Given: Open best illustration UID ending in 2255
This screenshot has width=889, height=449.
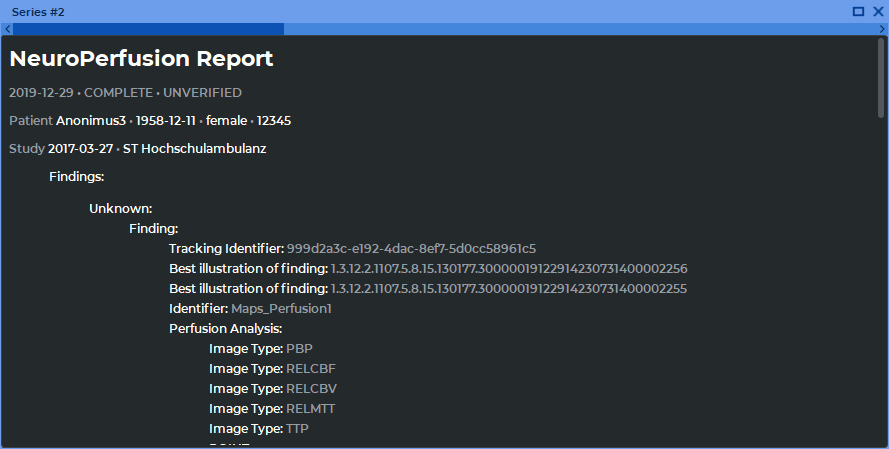Looking at the screenshot, I should [509, 289].
